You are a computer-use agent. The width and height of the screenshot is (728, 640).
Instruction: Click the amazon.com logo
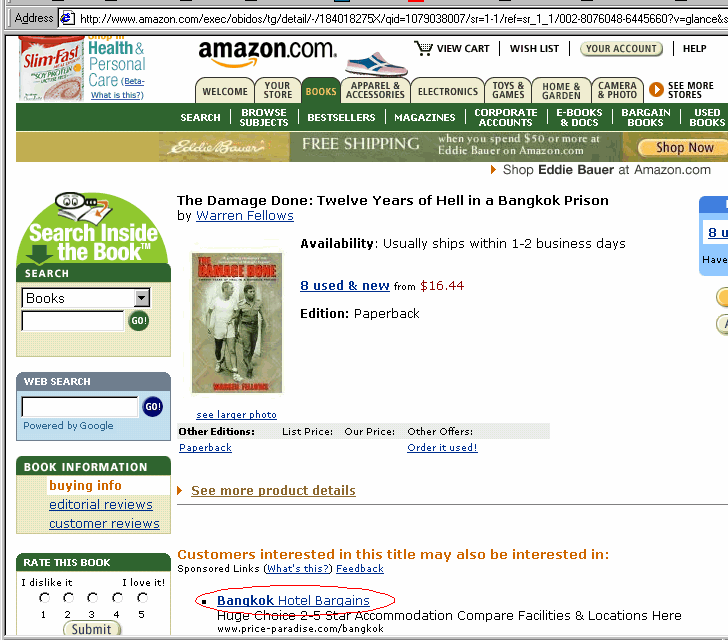tap(267, 52)
